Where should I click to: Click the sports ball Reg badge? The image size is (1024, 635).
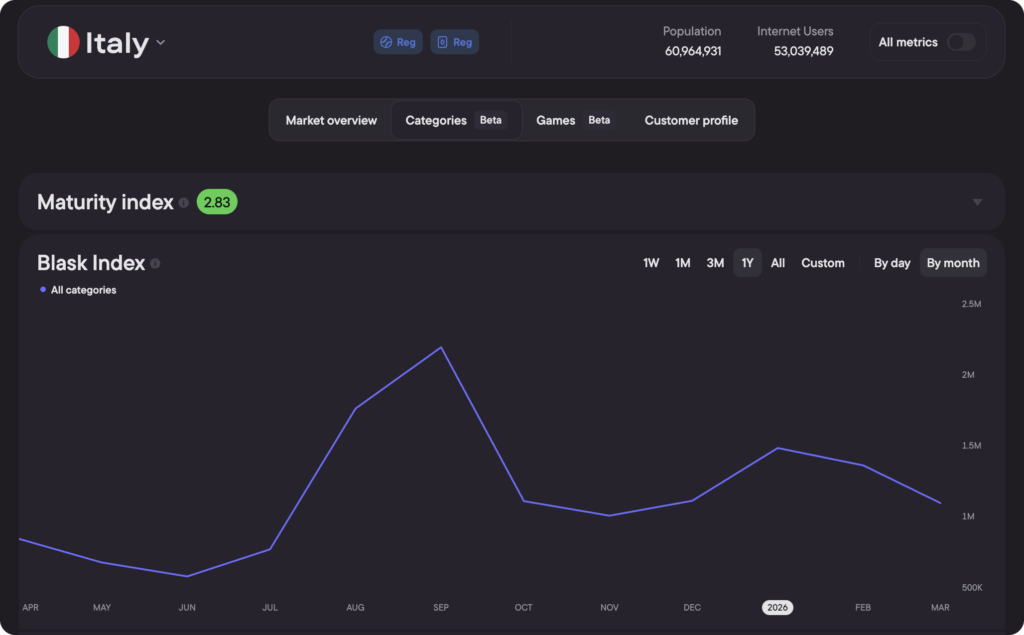(398, 42)
